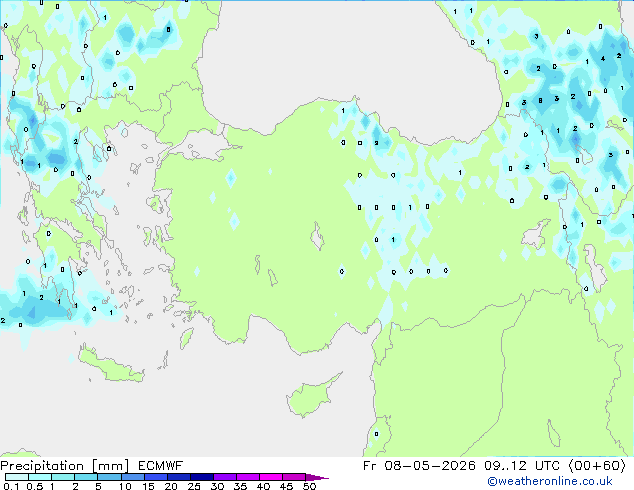Image resolution: width=634 pixels, height=490 pixels.
Task: Click the 0.1–0.5 mm legend color box
Action: pos(17,477)
